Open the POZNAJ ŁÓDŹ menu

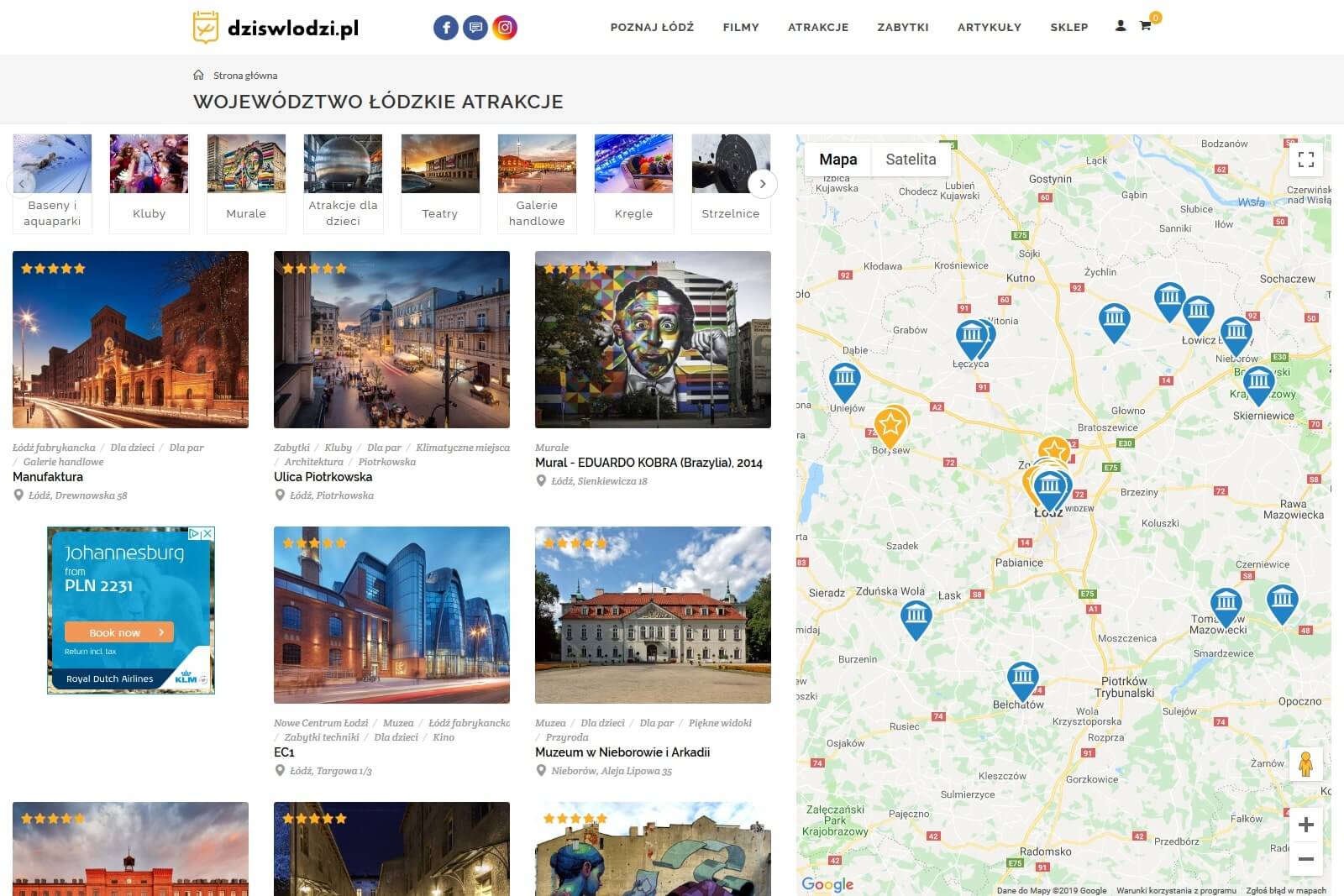[x=652, y=28]
